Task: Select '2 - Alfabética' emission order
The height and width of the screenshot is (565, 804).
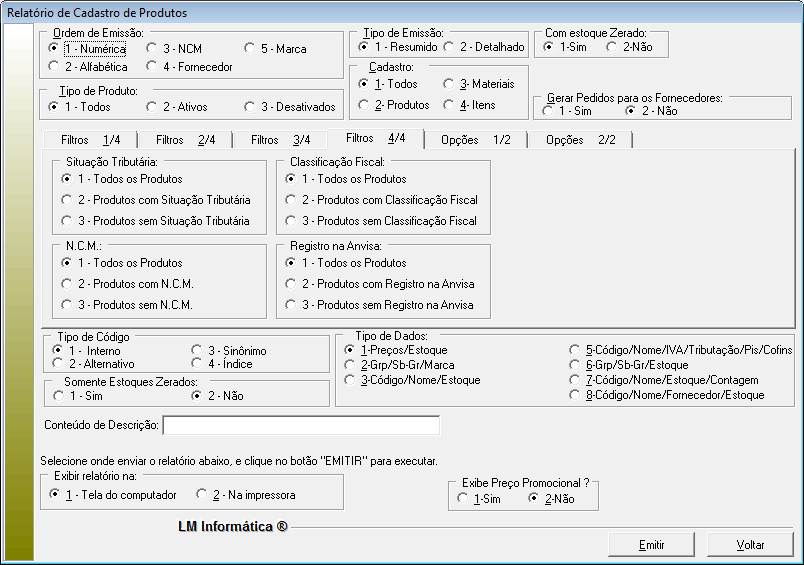Action: (54, 67)
